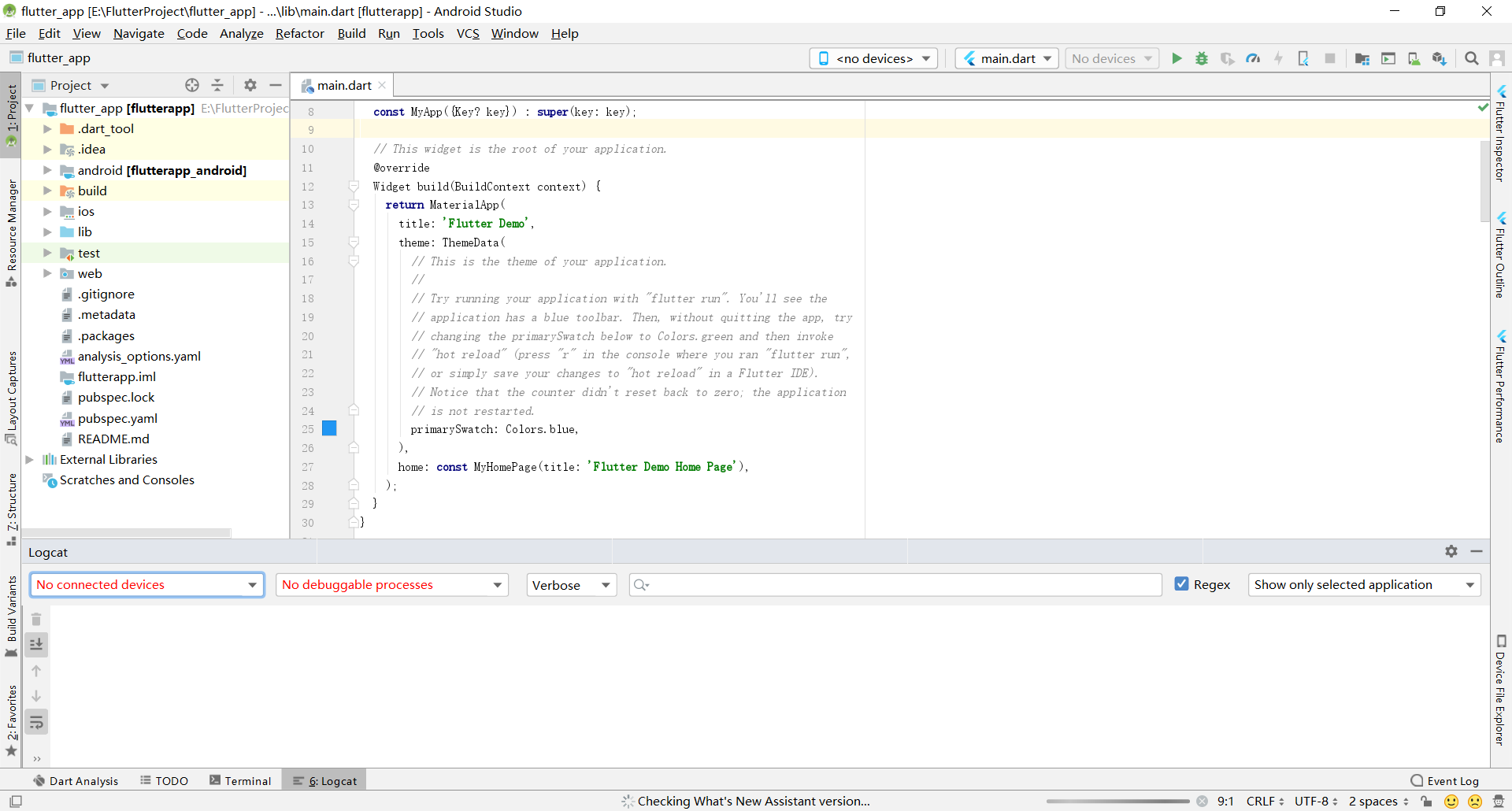Click the Up Stack Trace arrow in Logcat

pyautogui.click(x=36, y=671)
